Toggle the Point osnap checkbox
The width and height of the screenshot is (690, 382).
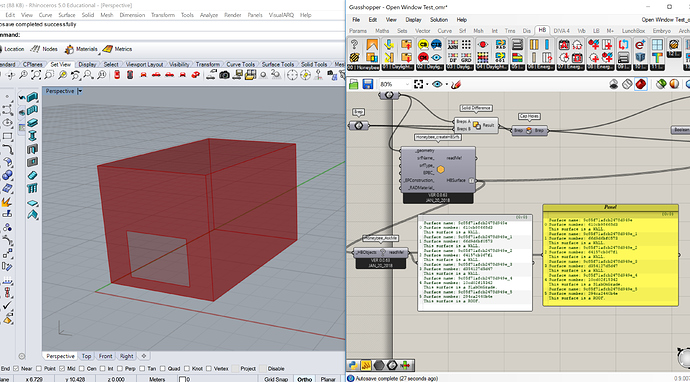click(x=39, y=368)
